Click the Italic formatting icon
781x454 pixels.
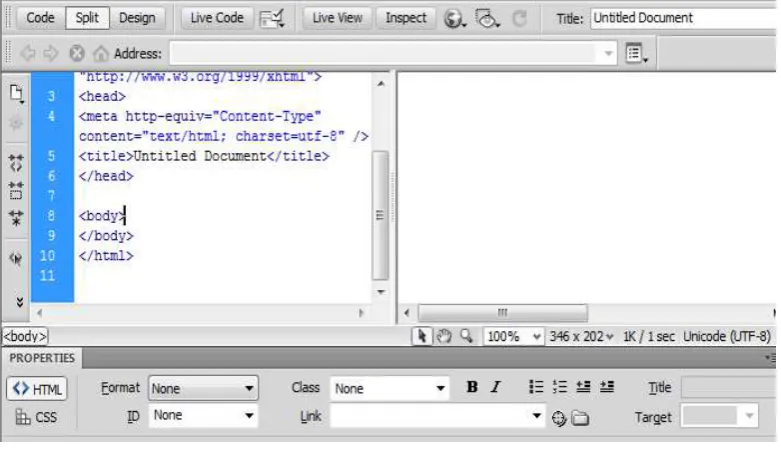point(495,387)
